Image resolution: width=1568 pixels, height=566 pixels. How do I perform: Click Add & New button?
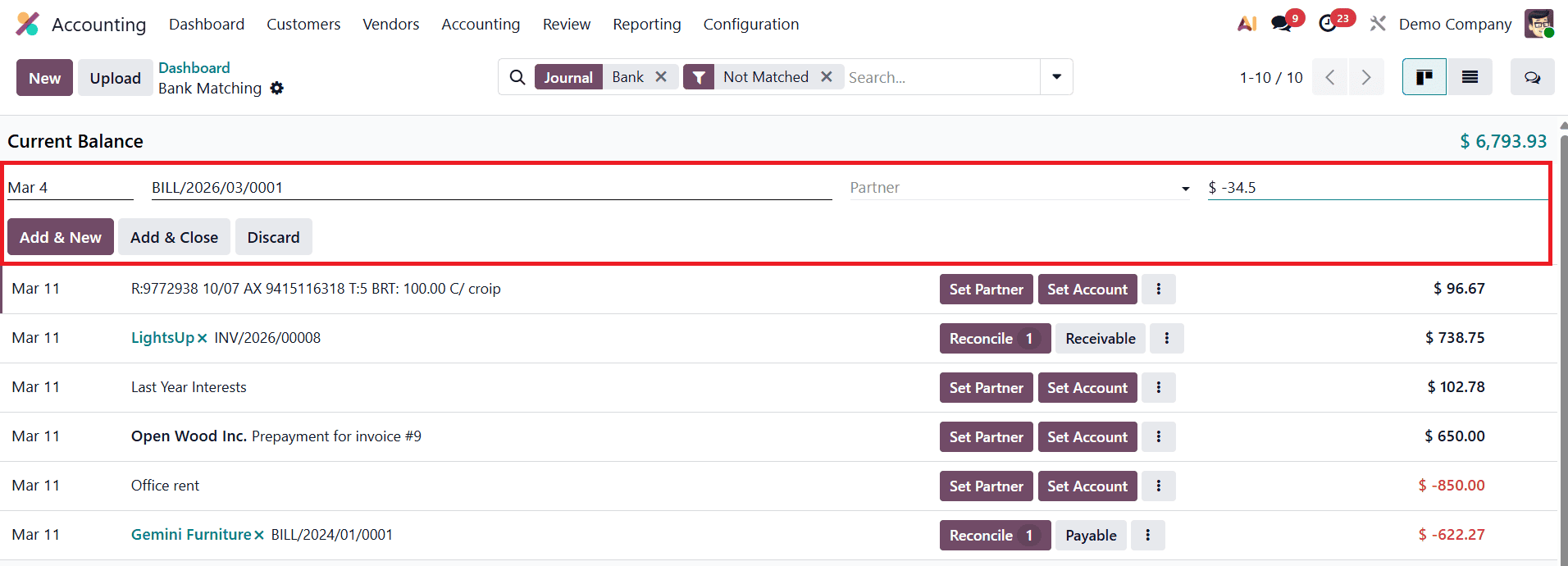coord(61,237)
